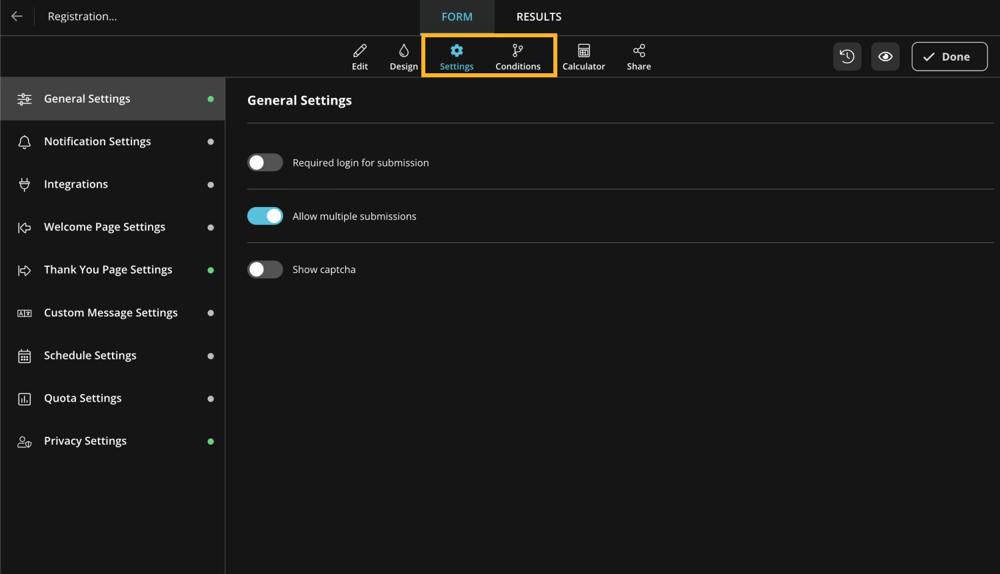
Task: Click the Done button
Action: (x=949, y=57)
